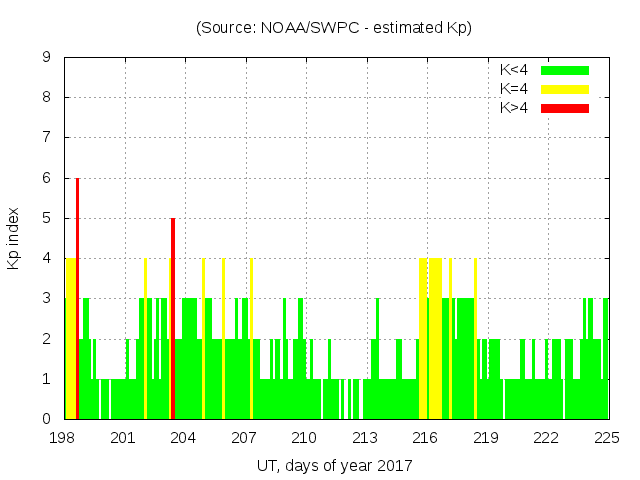
Task: Select the 198 tick on the x-axis
Action: (x=64, y=438)
